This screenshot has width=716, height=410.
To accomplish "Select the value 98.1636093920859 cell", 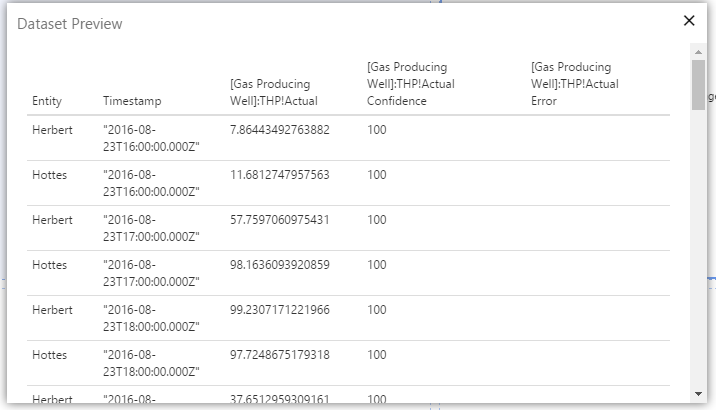I will pos(279,265).
